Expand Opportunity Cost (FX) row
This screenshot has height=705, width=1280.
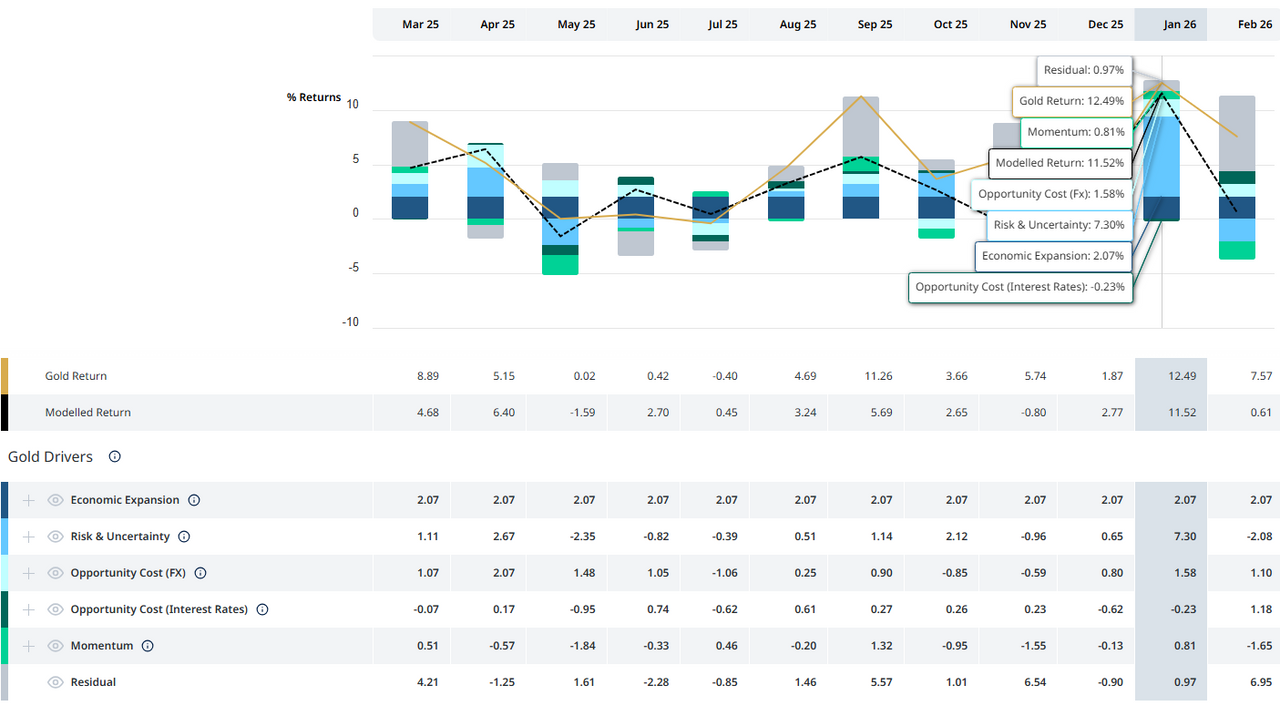pyautogui.click(x=29, y=573)
